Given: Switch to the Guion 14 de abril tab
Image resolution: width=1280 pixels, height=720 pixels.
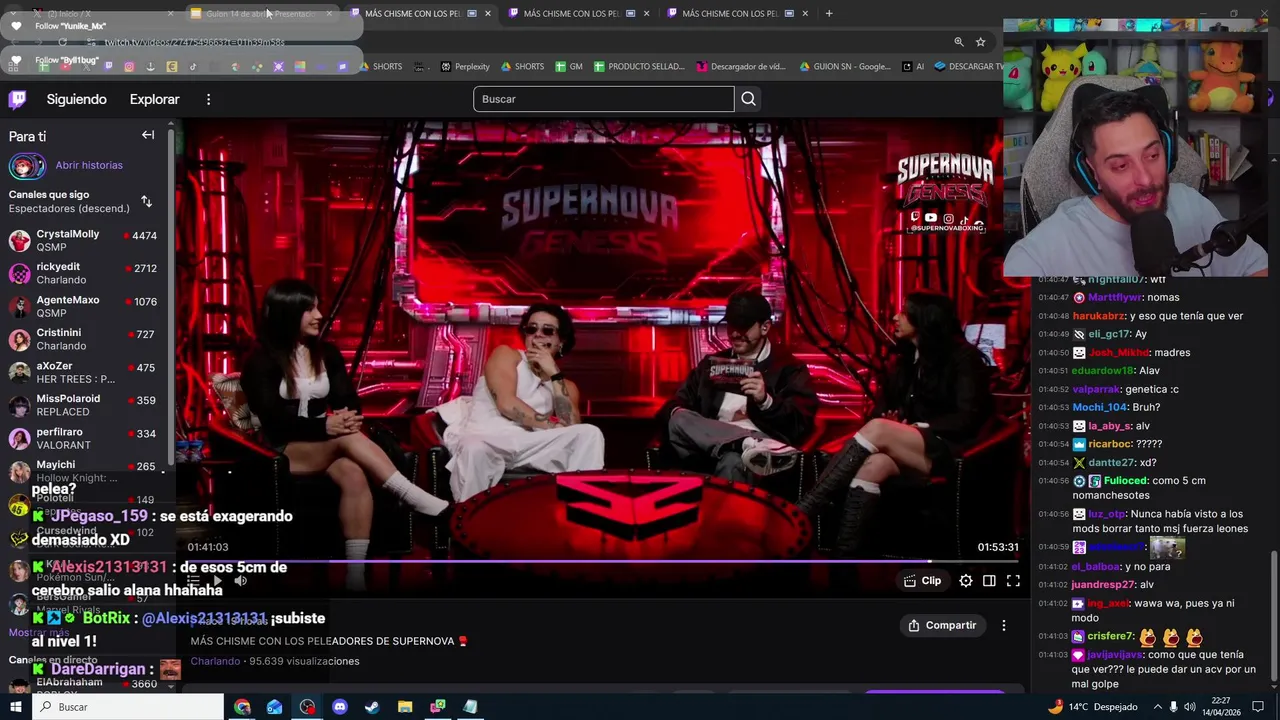Looking at the screenshot, I should pyautogui.click(x=260, y=13).
